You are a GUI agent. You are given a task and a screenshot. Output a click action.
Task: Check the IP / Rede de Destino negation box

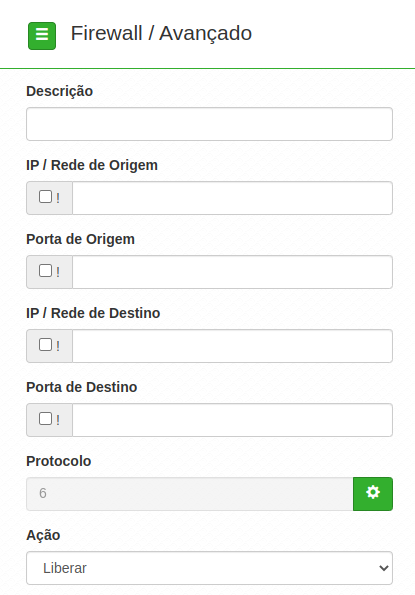point(46,345)
